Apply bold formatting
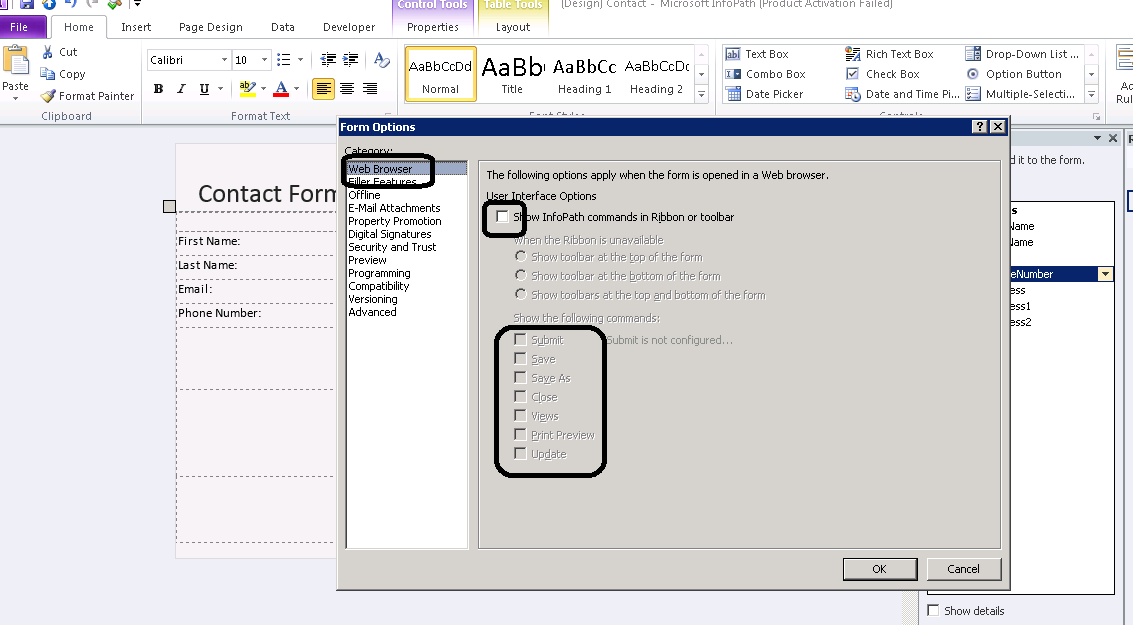This screenshot has height=625, width=1133. (x=157, y=88)
